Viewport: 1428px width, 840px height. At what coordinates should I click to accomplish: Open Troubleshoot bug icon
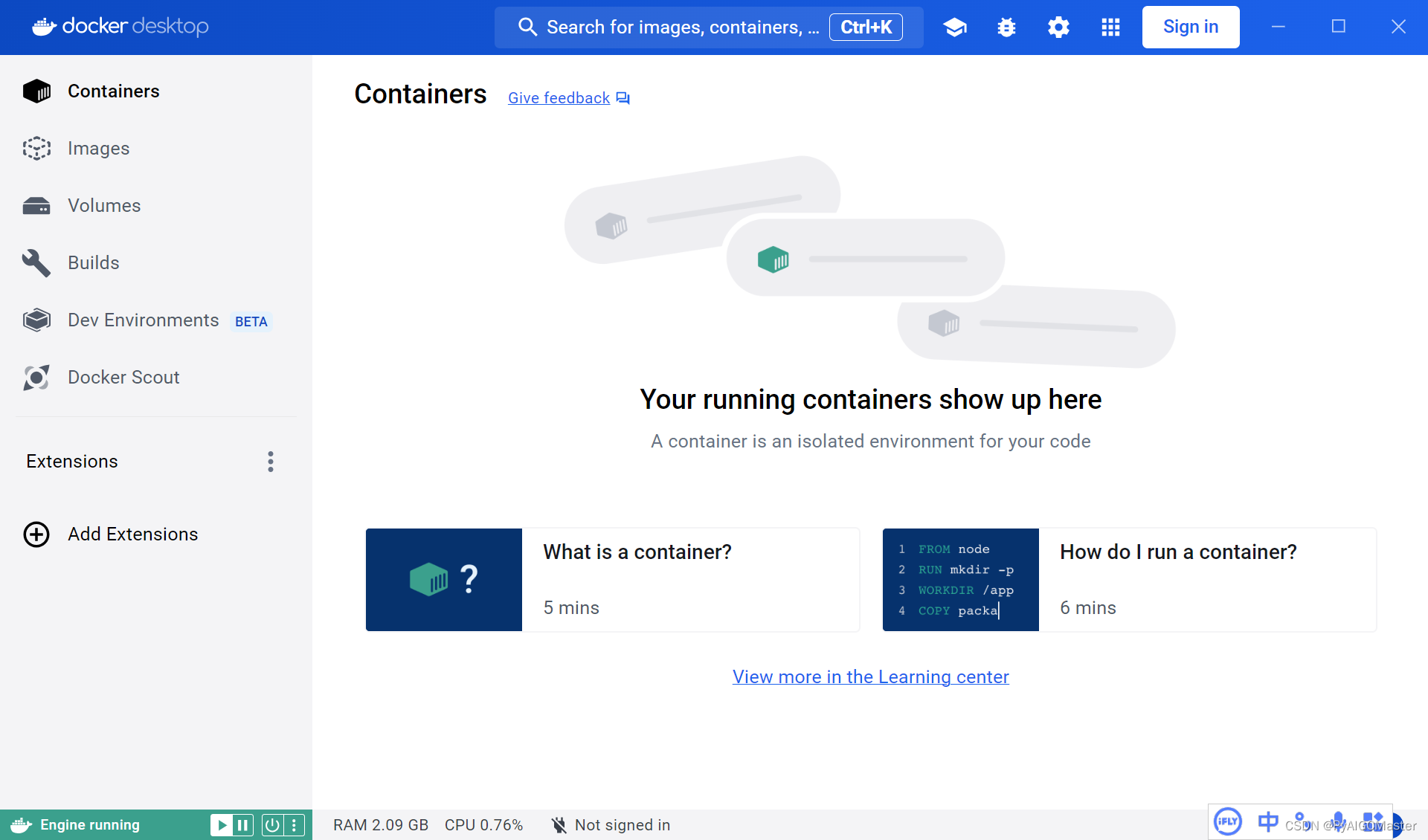[x=1006, y=28]
